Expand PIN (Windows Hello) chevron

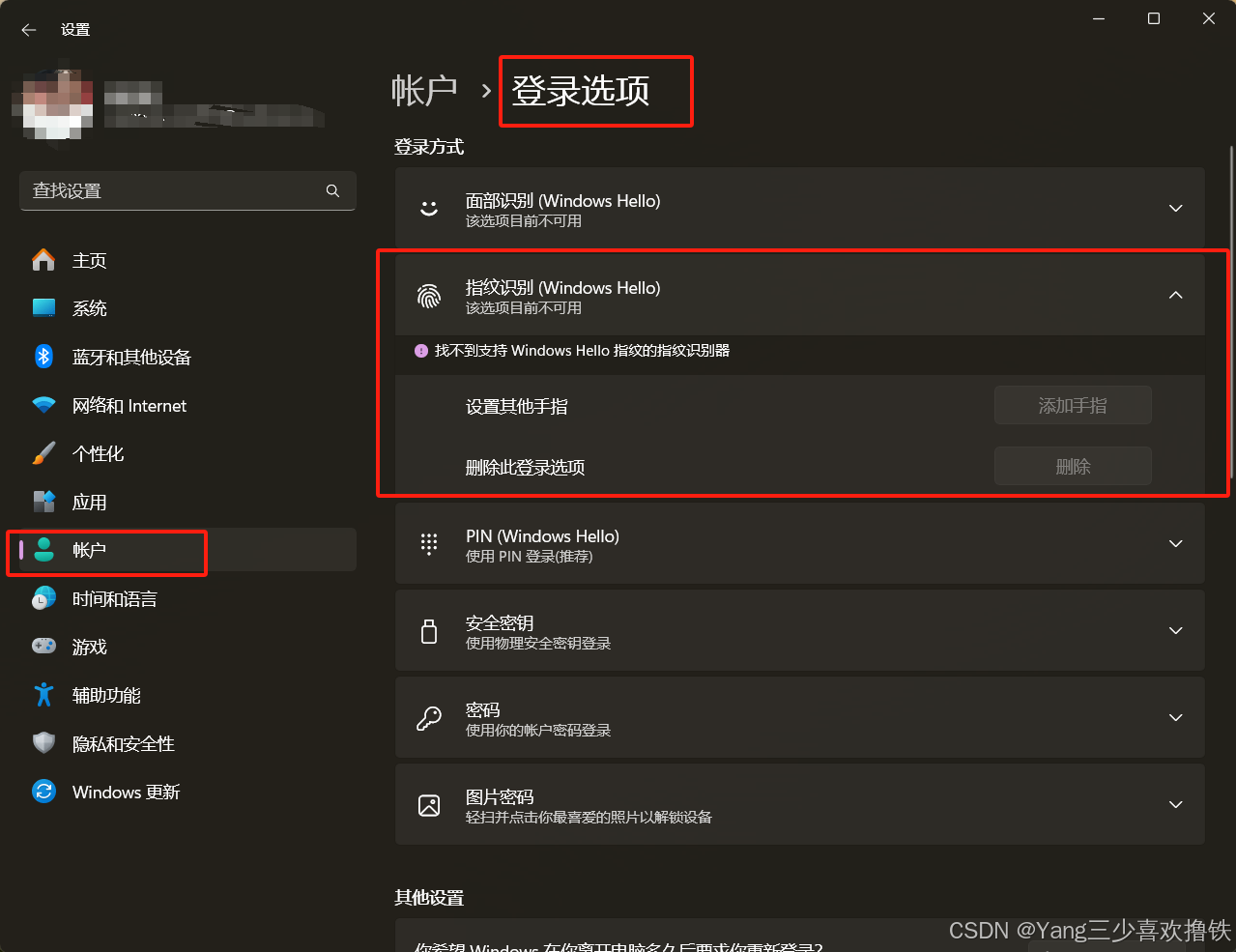[1176, 543]
